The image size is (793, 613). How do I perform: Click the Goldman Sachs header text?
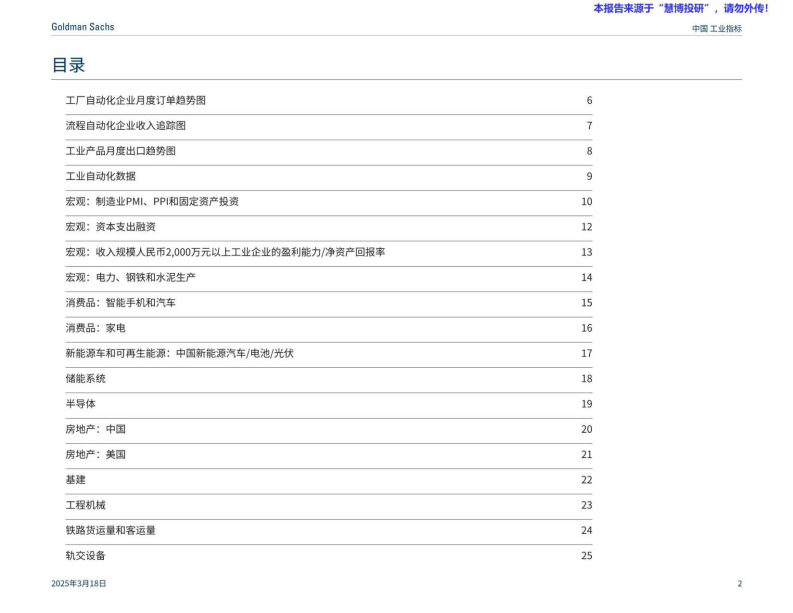(x=83, y=27)
